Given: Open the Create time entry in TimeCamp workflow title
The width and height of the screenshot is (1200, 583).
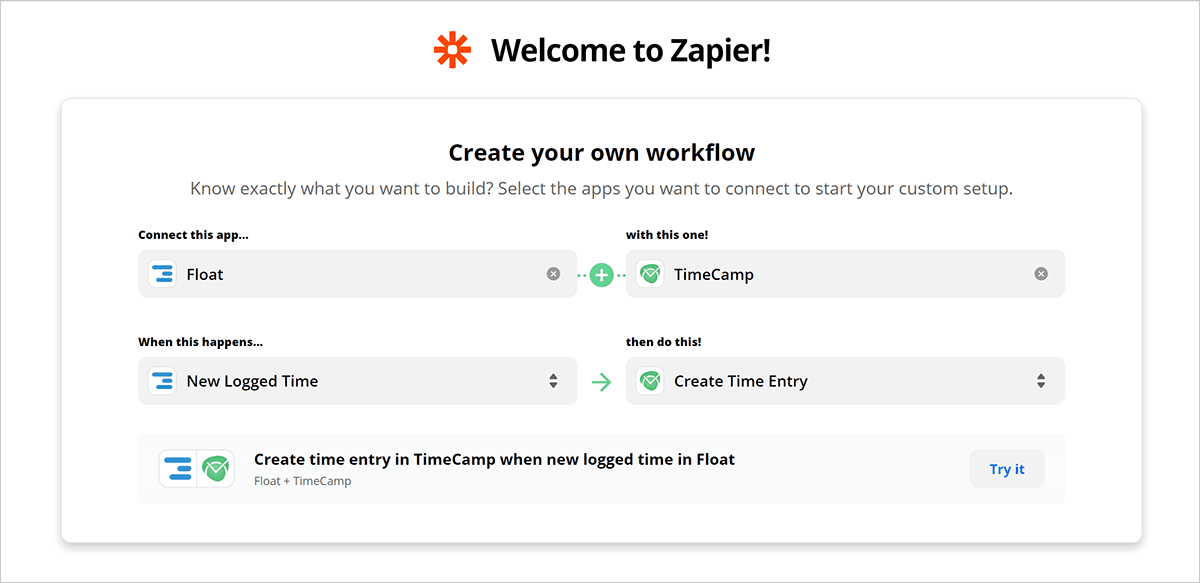Looking at the screenshot, I should tap(494, 460).
